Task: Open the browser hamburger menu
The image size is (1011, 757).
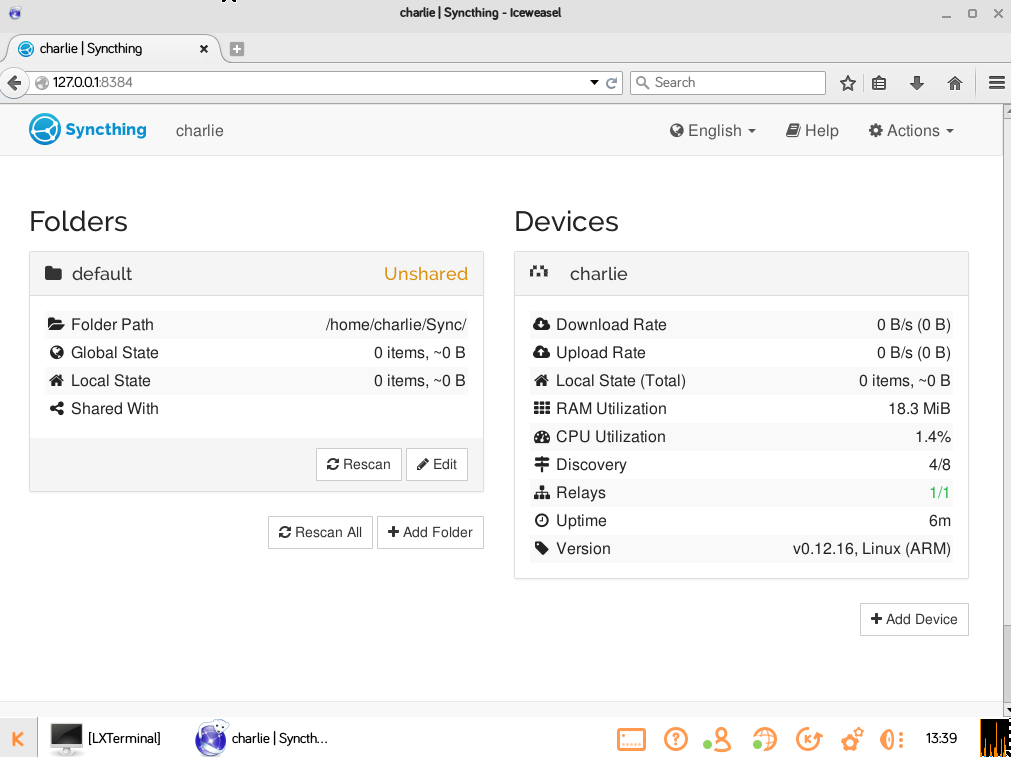Action: point(997,83)
